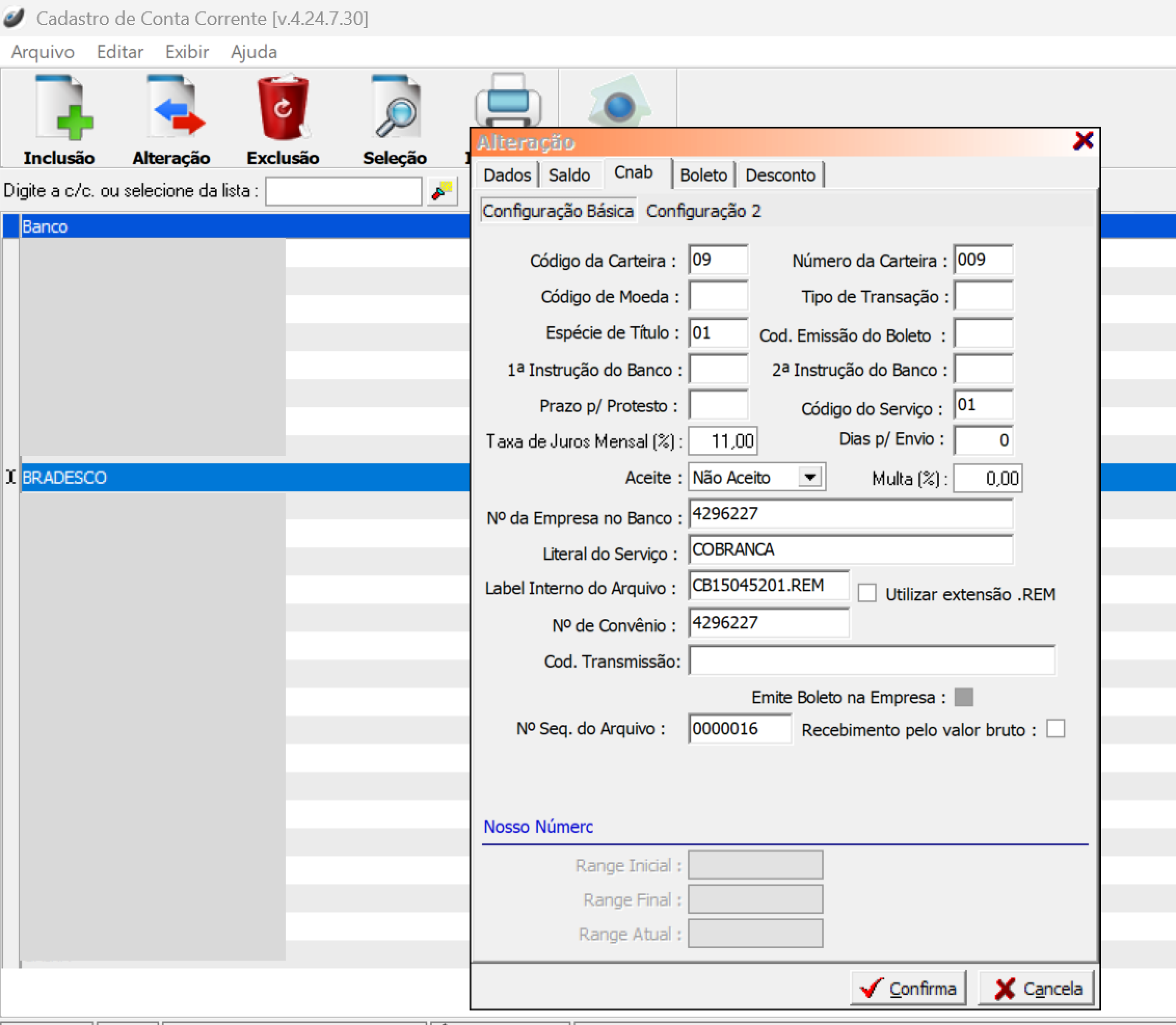Close the Alteração dialog with red X
1176x1025 pixels.
coord(1083,141)
